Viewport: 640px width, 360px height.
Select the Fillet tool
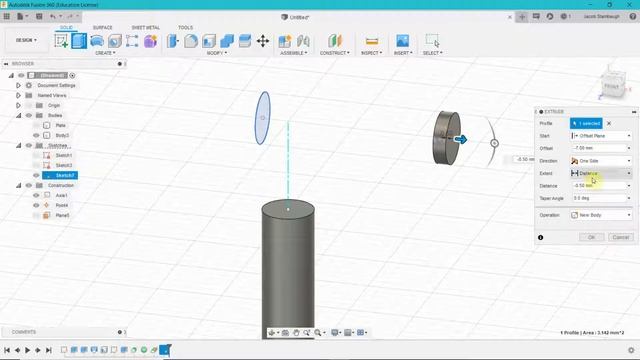[191, 41]
